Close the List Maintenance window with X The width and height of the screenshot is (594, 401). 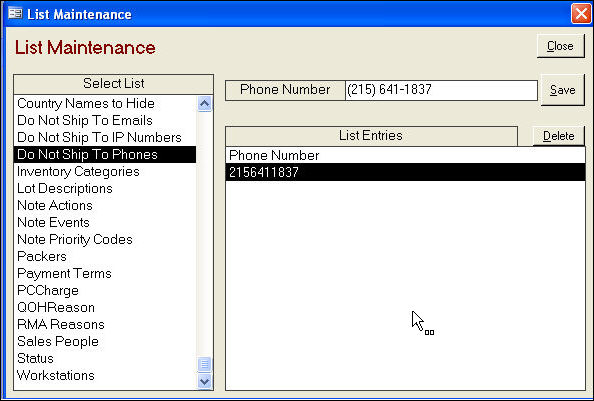pyautogui.click(x=580, y=14)
